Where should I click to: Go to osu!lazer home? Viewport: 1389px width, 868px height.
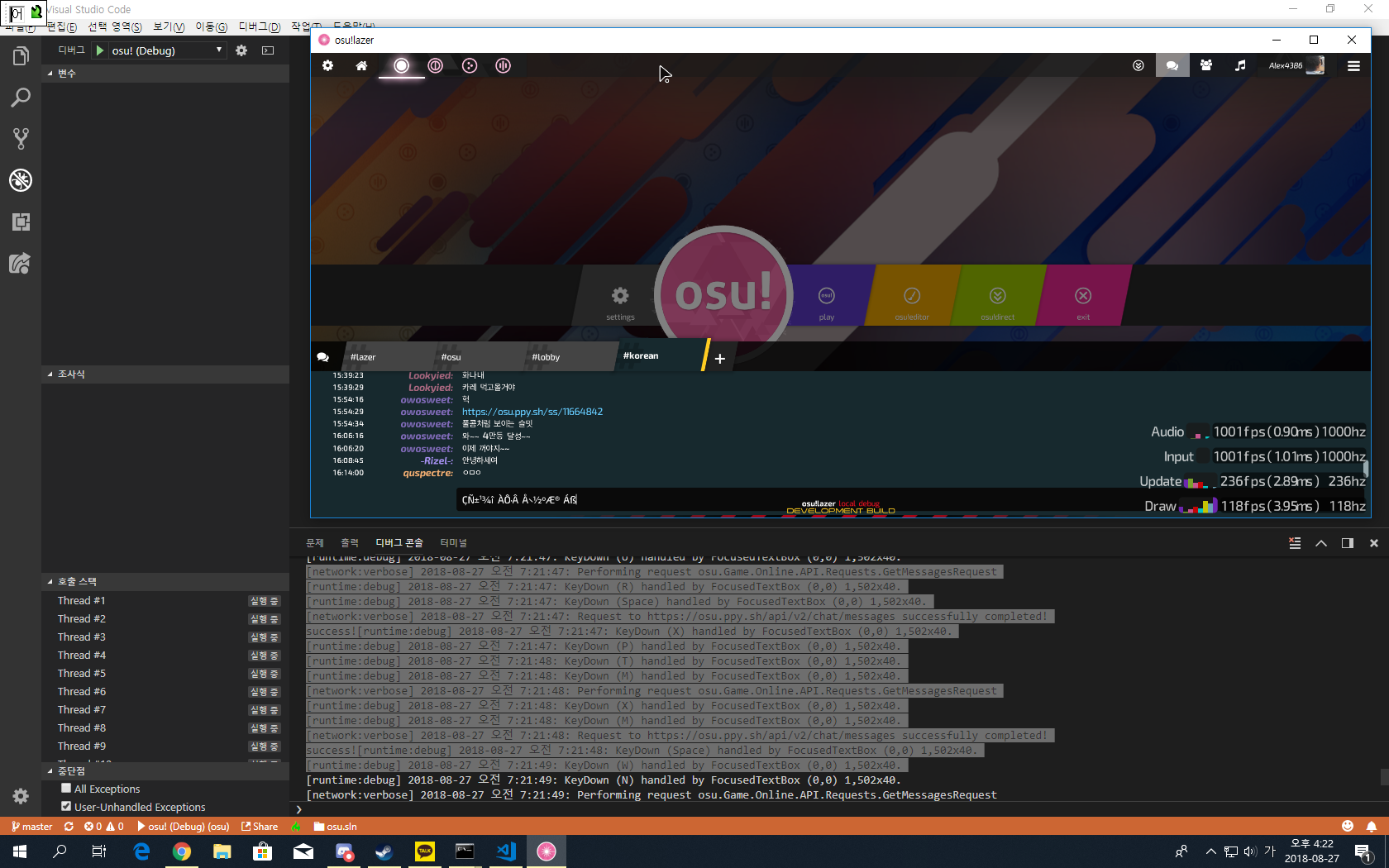click(x=361, y=65)
